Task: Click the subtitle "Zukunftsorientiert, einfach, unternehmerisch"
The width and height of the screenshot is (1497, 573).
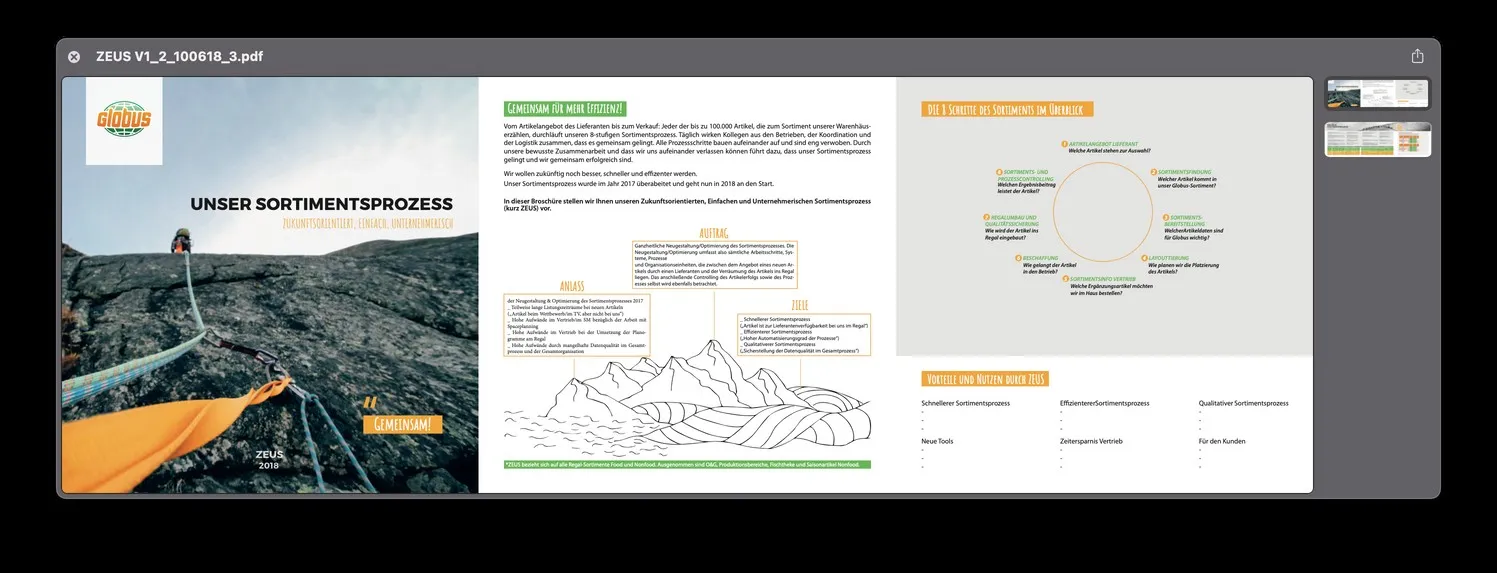Action: pos(368,224)
